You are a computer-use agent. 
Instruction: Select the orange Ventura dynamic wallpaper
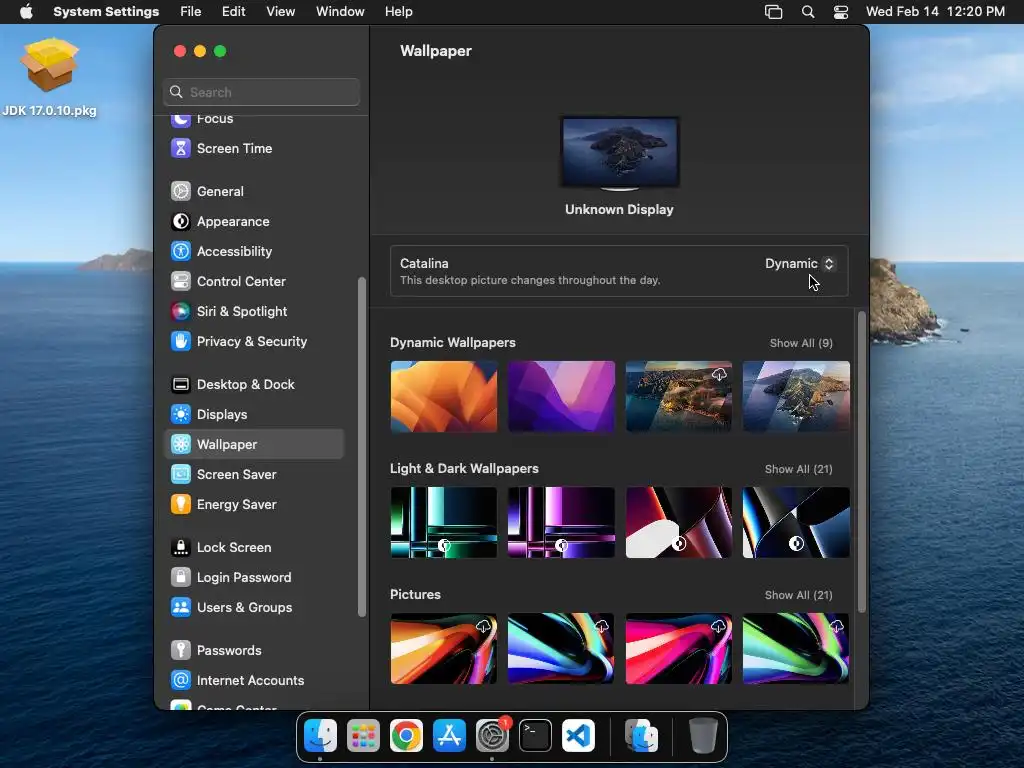pos(444,396)
